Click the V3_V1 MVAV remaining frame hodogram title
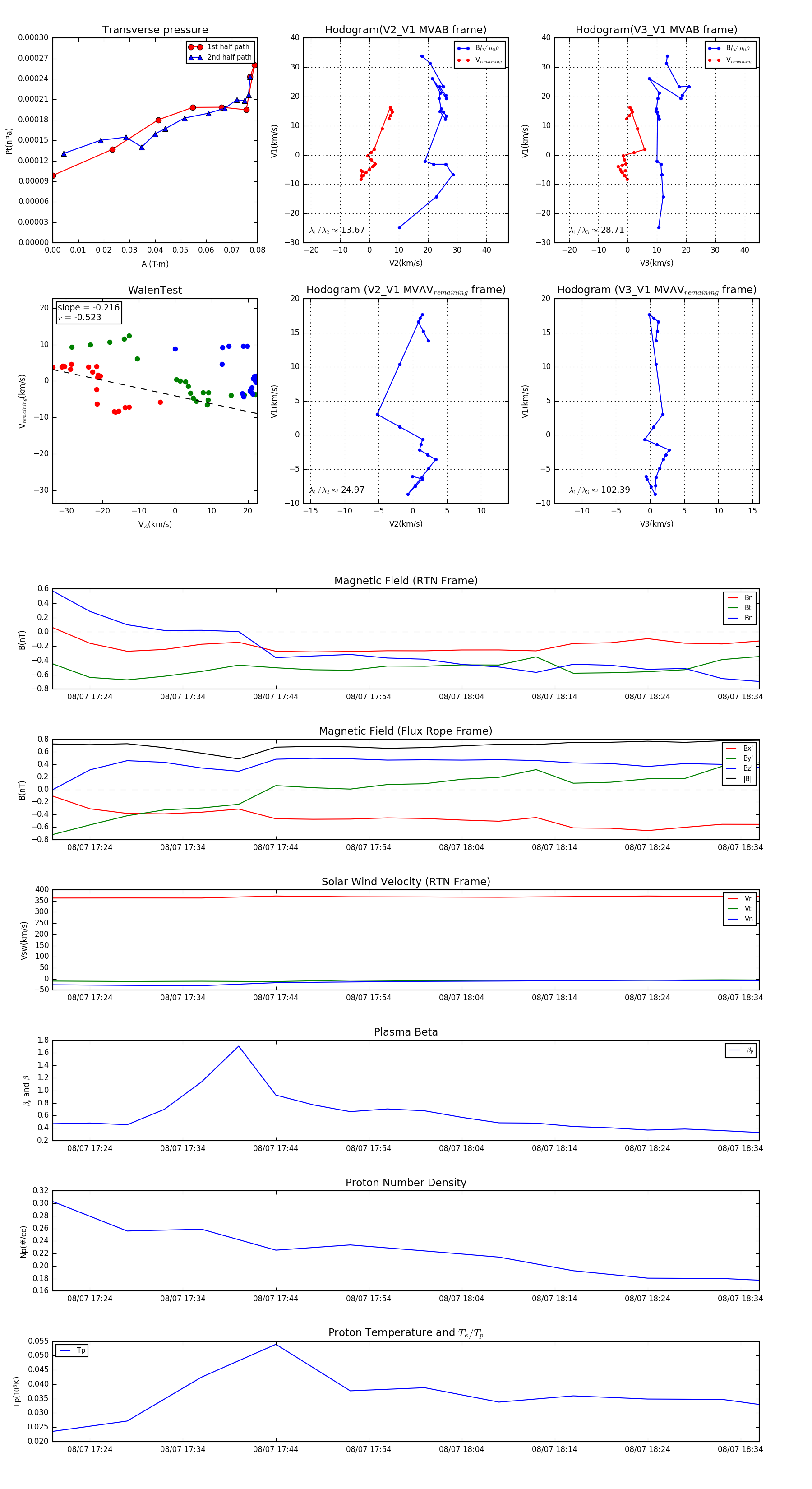Viewport: 812px width, 1489px height. 656,290
